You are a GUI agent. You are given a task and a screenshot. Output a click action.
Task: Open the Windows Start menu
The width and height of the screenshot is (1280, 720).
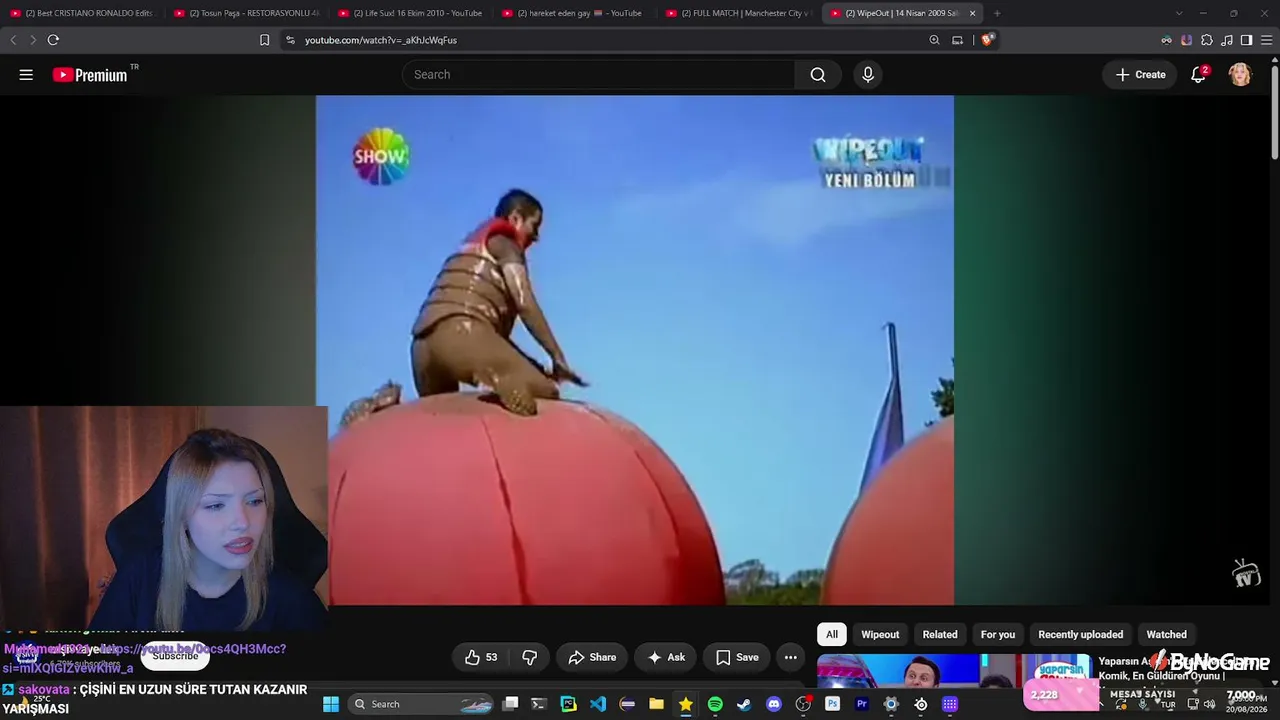tap(331, 704)
